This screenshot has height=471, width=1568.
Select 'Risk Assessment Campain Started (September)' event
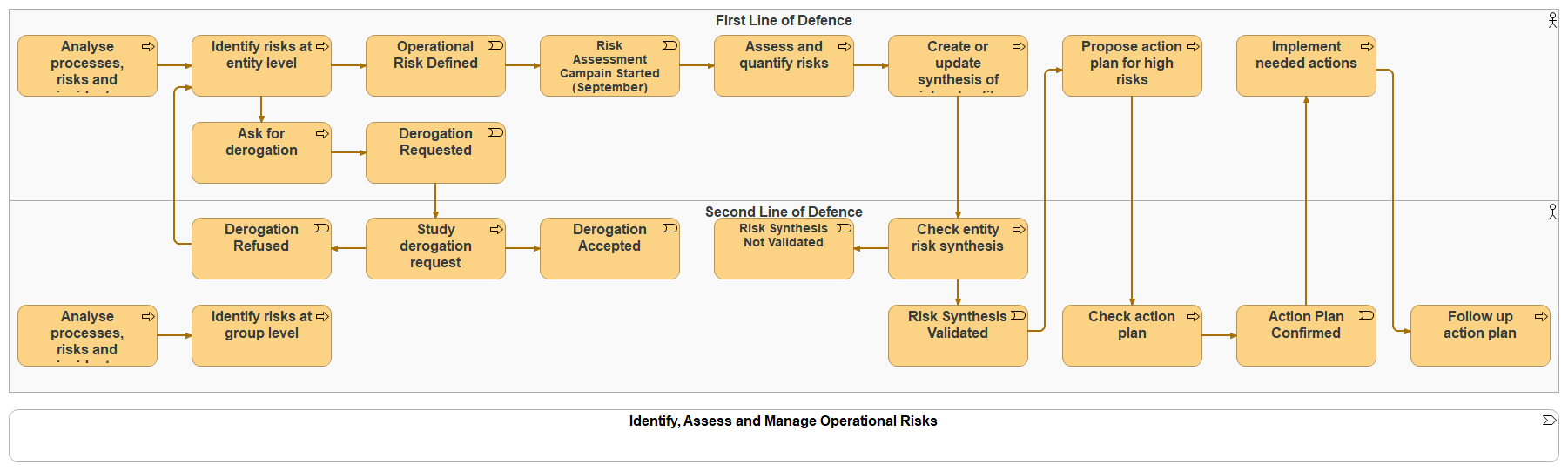pos(609,65)
